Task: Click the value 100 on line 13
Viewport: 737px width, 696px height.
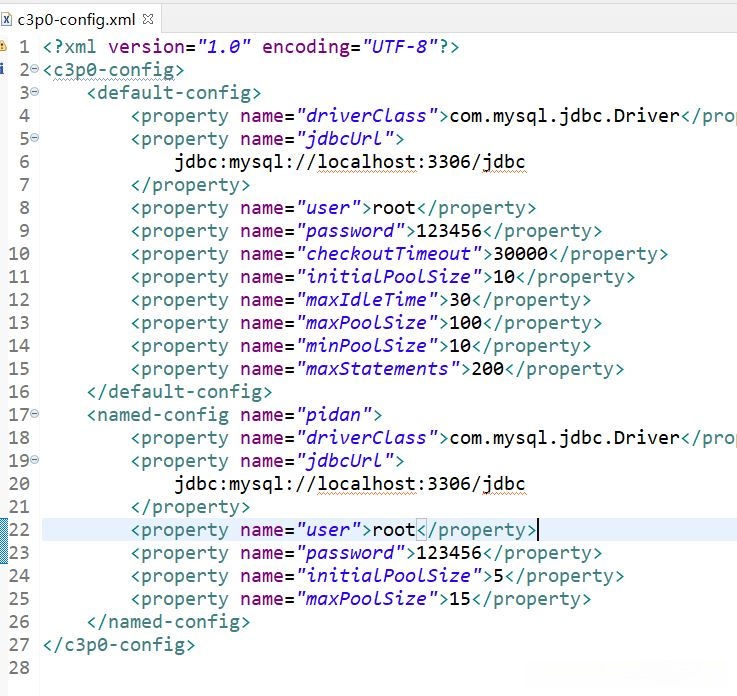Action: [x=465, y=323]
